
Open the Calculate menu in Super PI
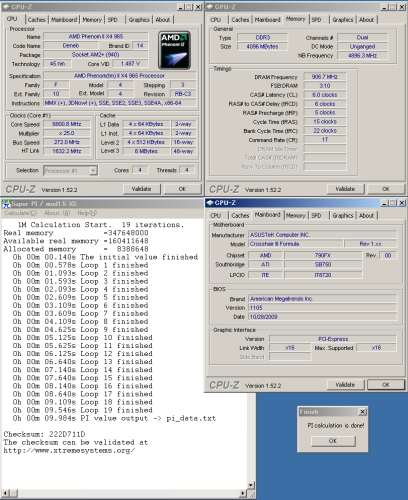click(x=20, y=213)
